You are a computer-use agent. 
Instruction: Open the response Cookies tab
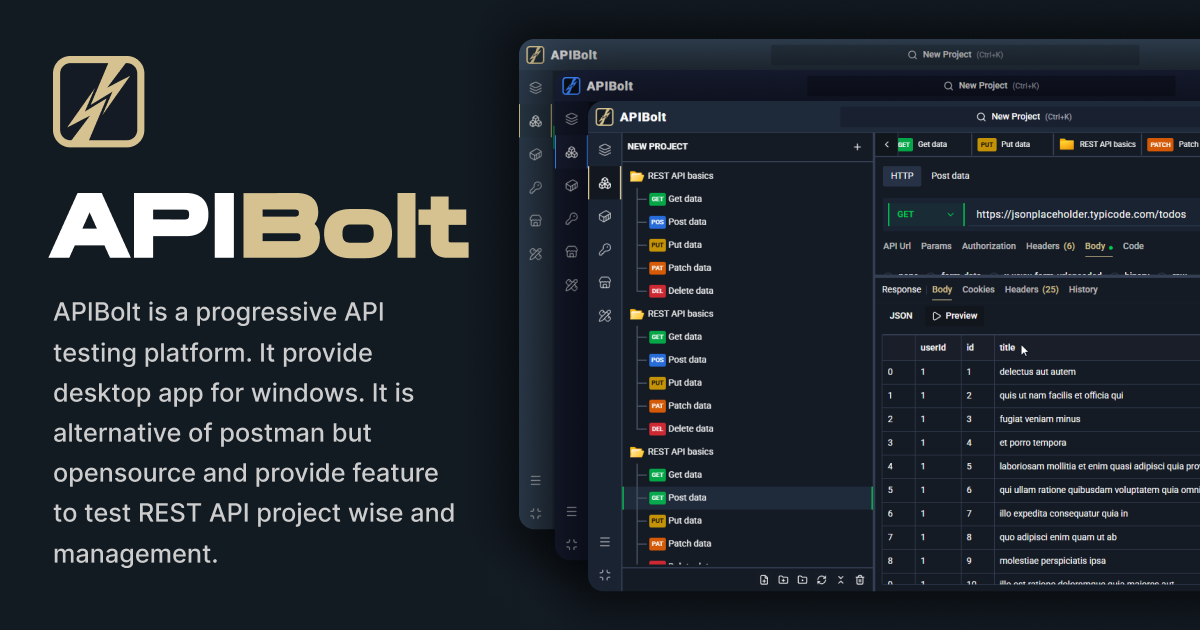click(x=978, y=290)
